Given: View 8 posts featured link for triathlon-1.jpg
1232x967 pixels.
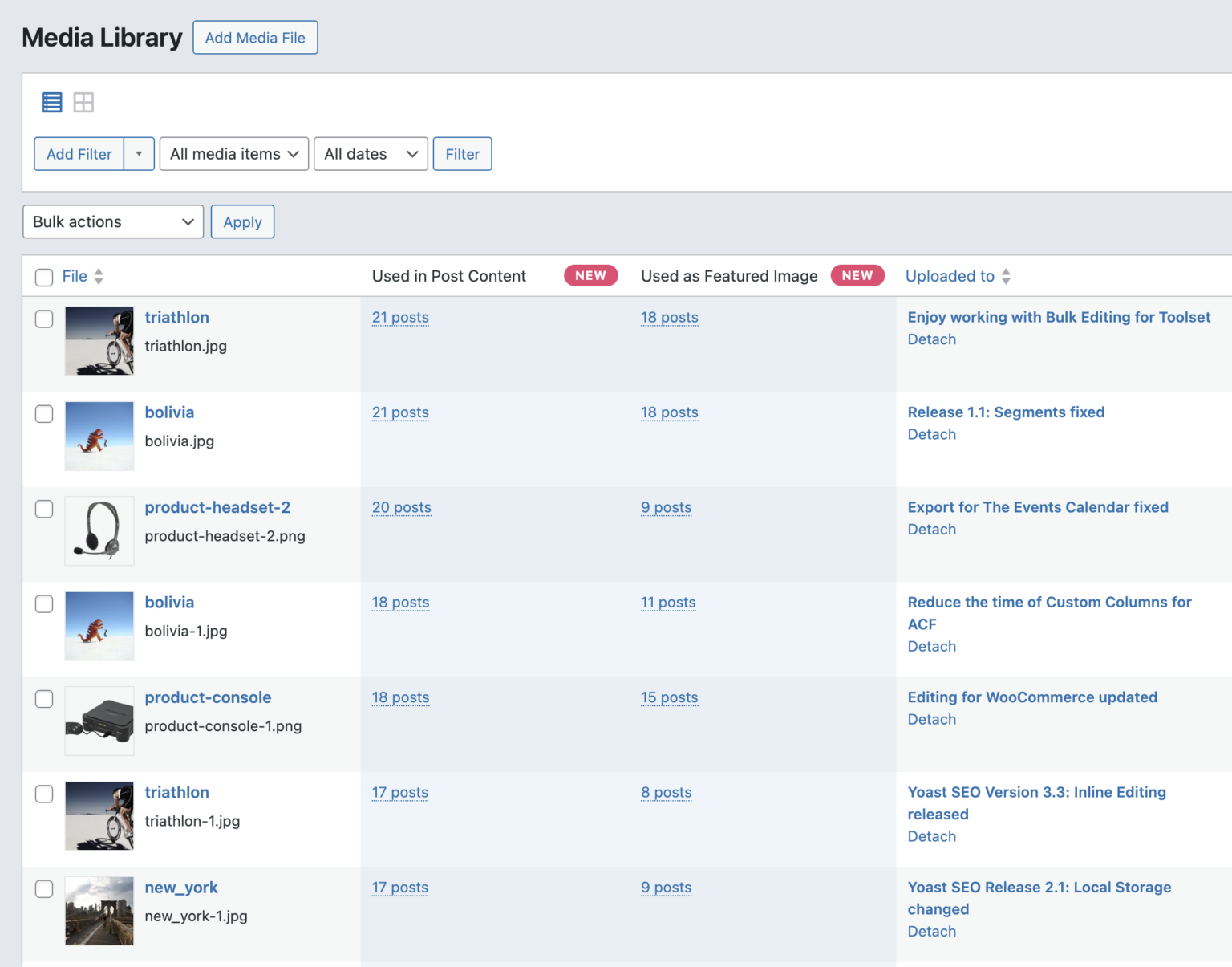Looking at the screenshot, I should [x=666, y=792].
